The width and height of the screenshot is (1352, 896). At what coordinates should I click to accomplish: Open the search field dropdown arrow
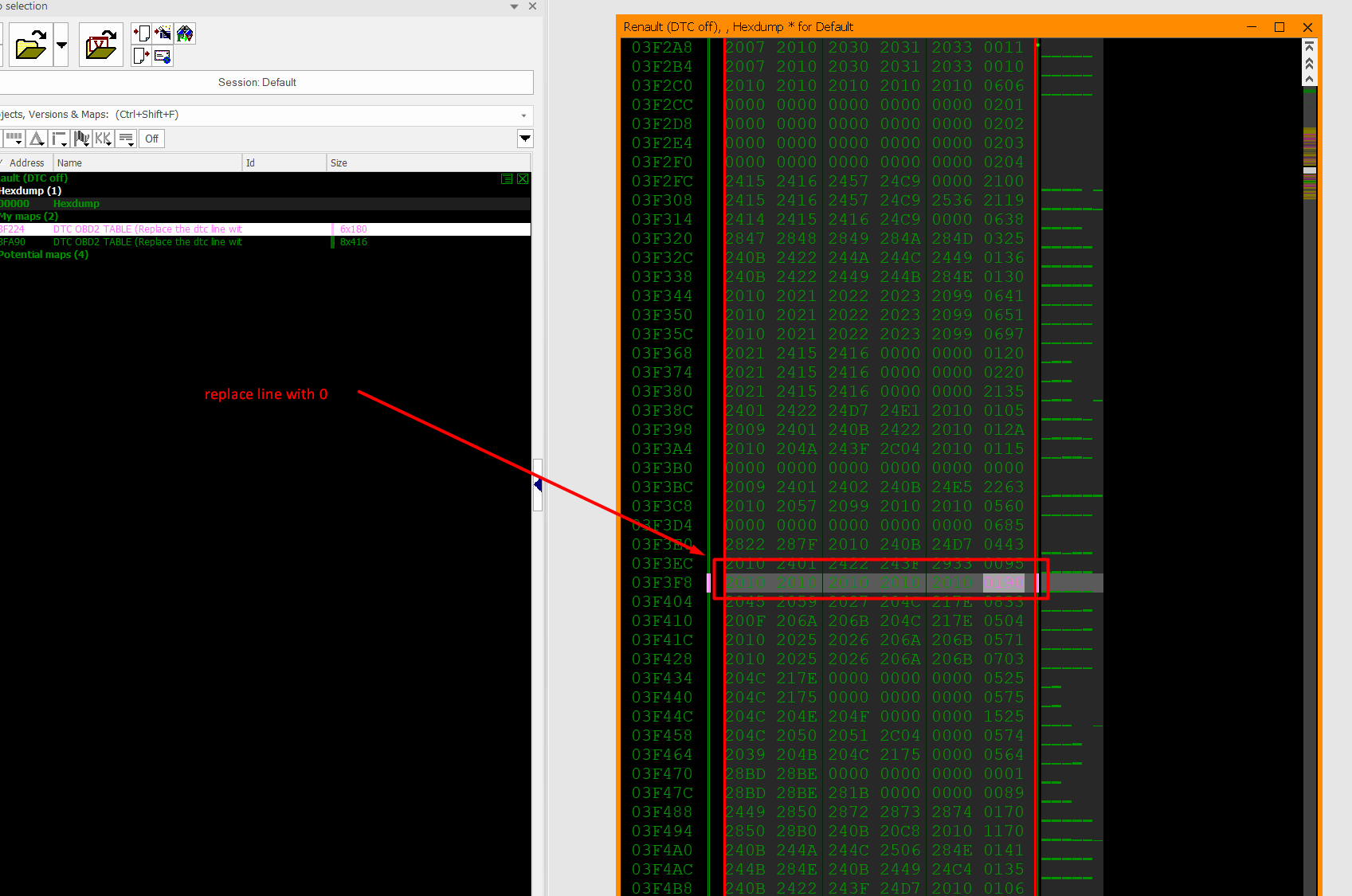click(523, 115)
